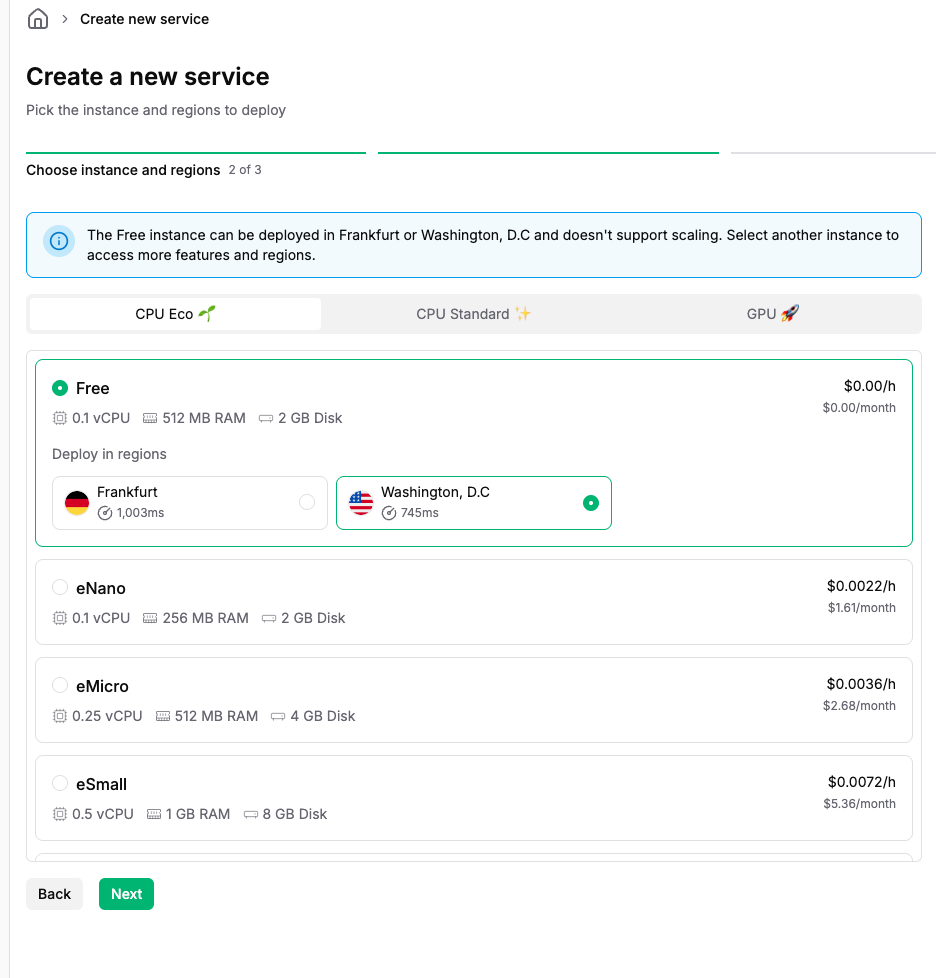Image resolution: width=936 pixels, height=978 pixels.
Task: Click the Create new service breadcrumb
Action: [x=144, y=19]
